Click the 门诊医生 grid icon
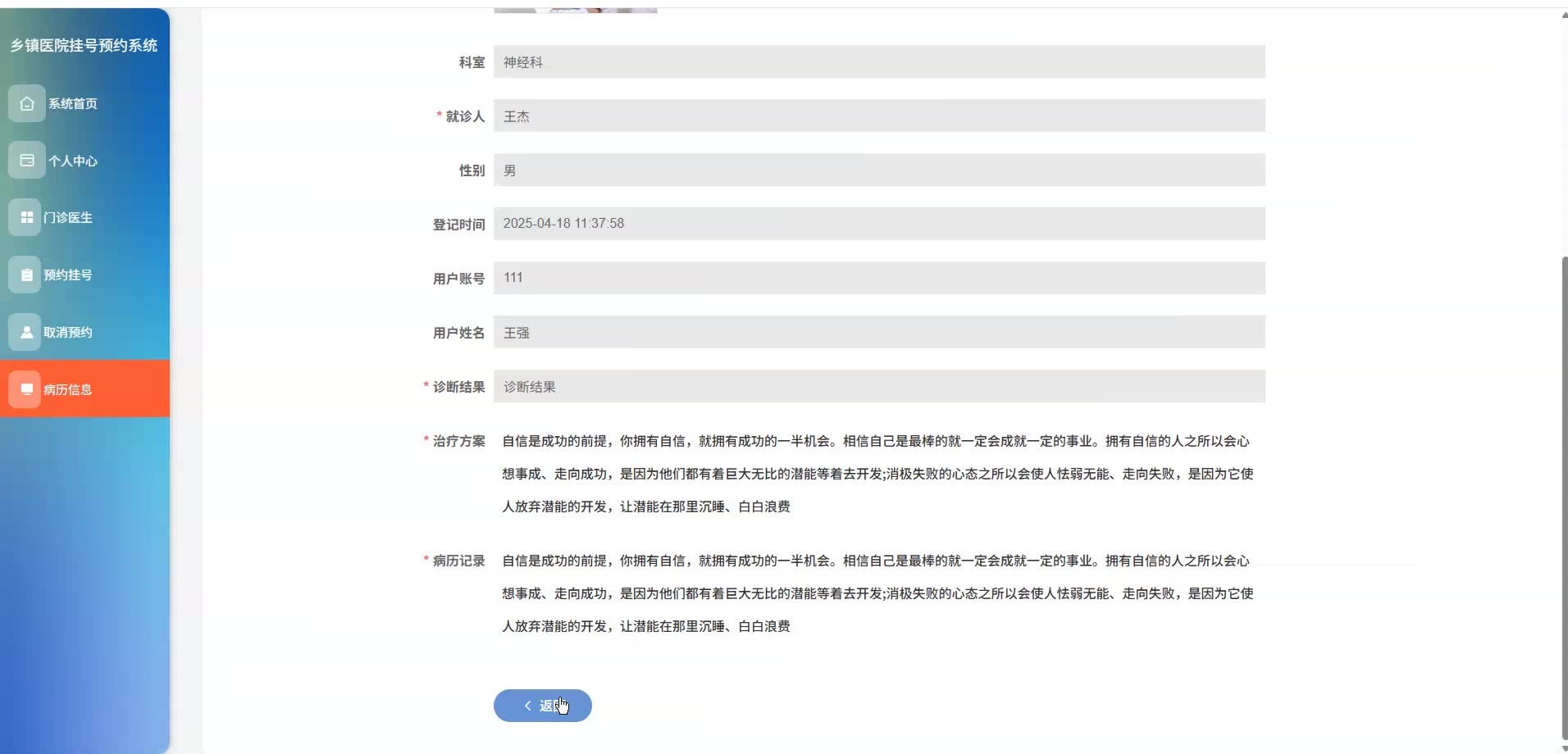This screenshot has width=1568, height=754. (27, 217)
